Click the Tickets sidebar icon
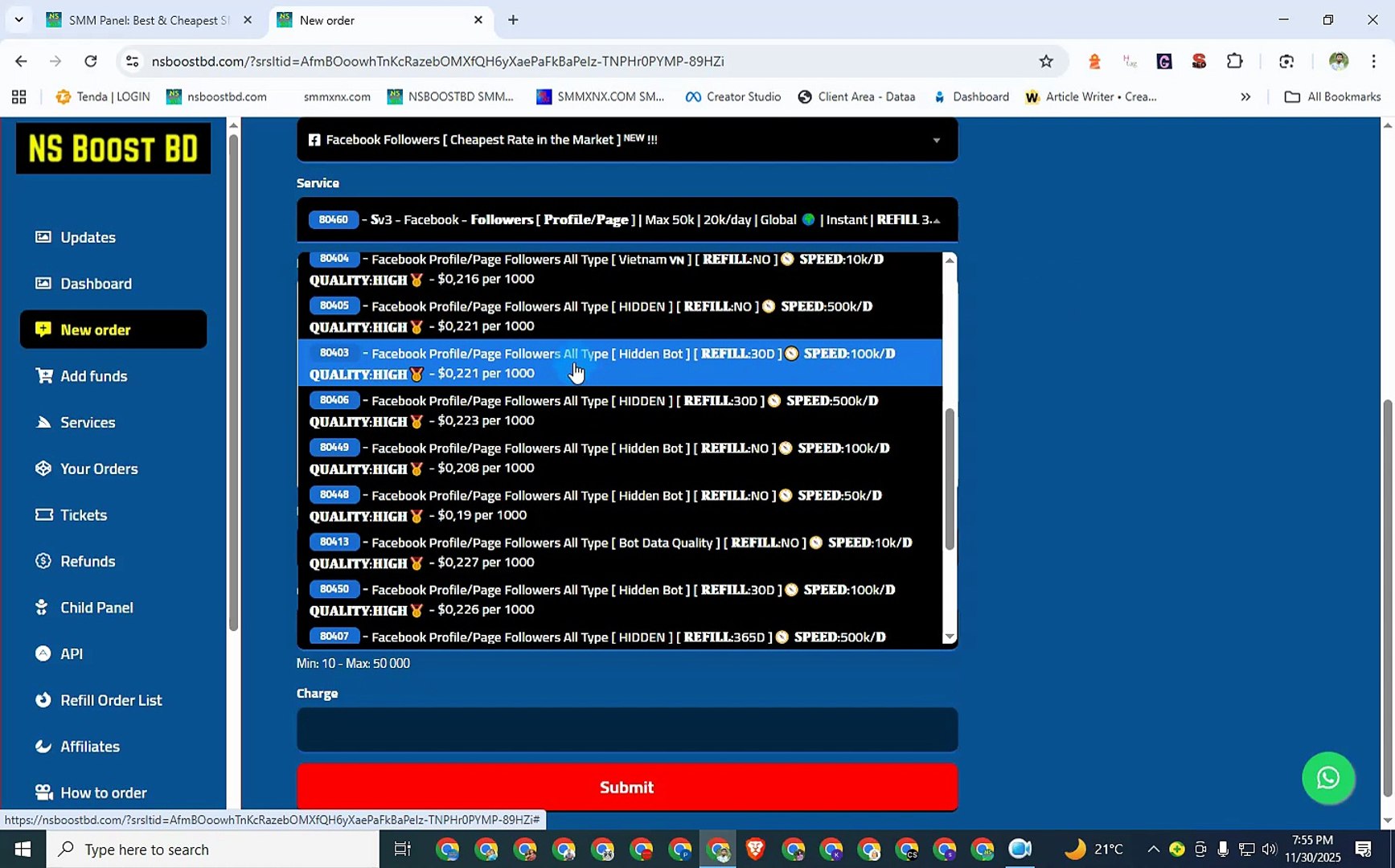This screenshot has width=1395, height=868. (43, 514)
